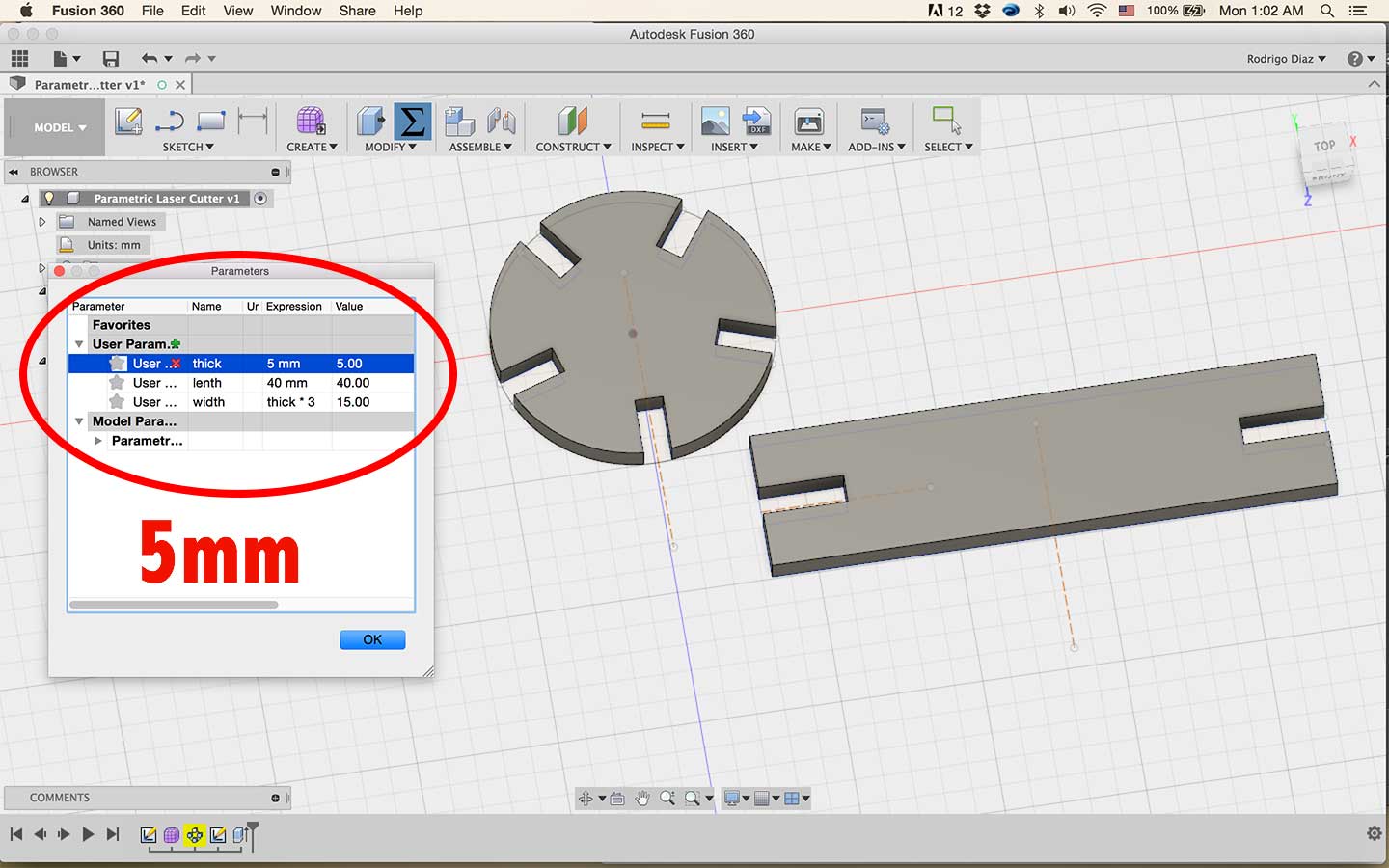Open the Share menu

tap(357, 11)
